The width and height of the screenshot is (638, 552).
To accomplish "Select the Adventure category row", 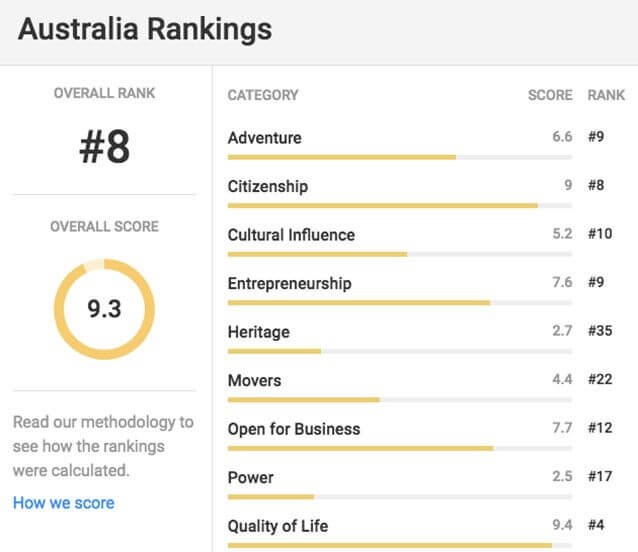I will (265, 138).
